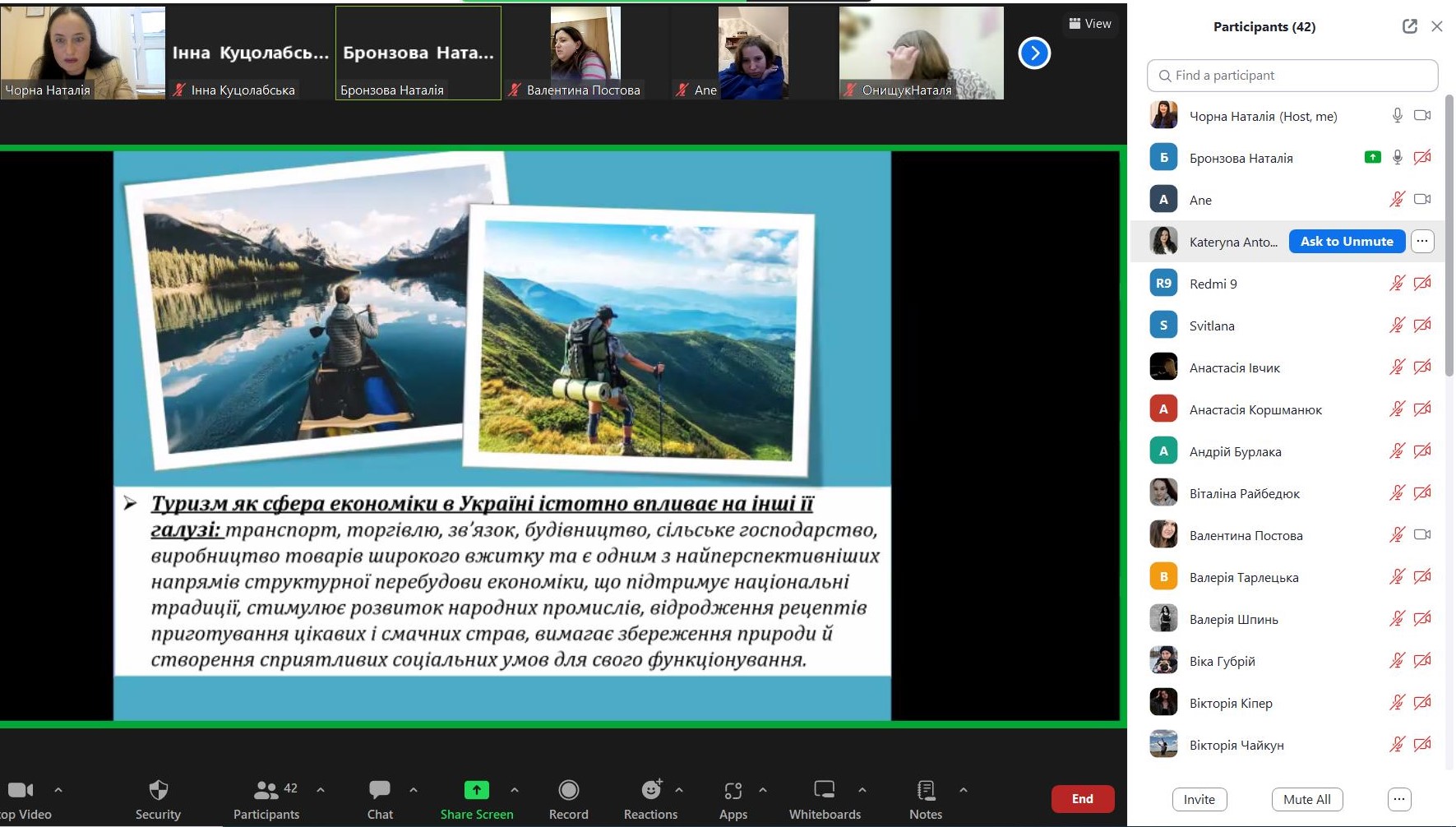The width and height of the screenshot is (1456, 827).
Task: Open more options for Kateryna Anto
Action: coord(1422,242)
